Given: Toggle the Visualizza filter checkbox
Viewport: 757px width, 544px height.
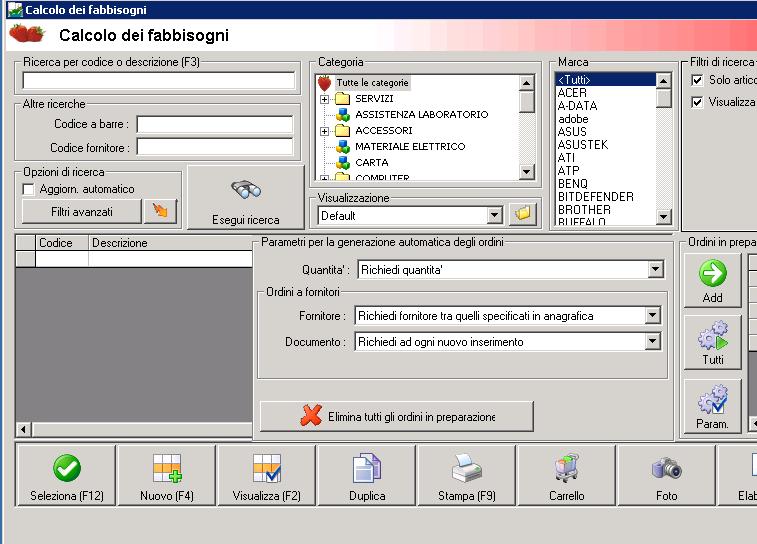Looking at the screenshot, I should coord(697,102).
